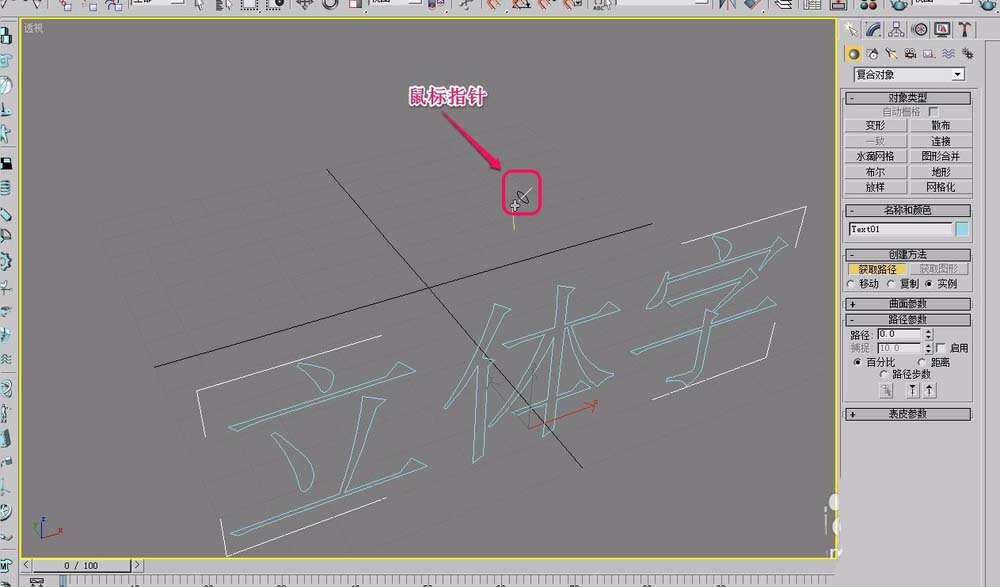Open the Modify panel tab
Screen dimensions: 1000x587
[875, 29]
